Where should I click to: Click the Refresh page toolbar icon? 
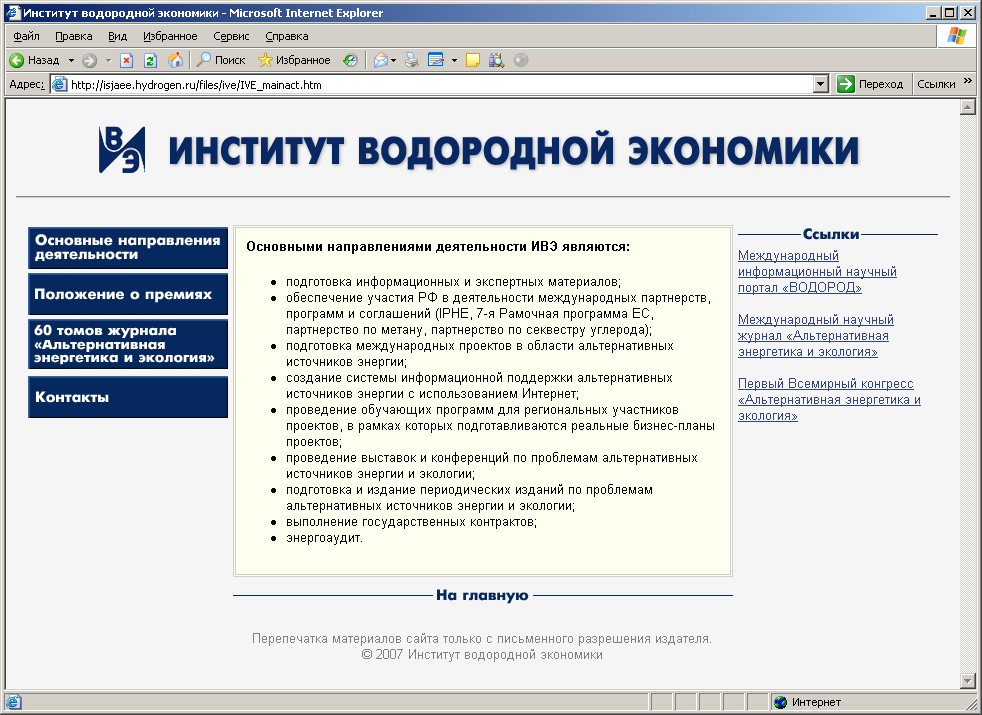(150, 60)
